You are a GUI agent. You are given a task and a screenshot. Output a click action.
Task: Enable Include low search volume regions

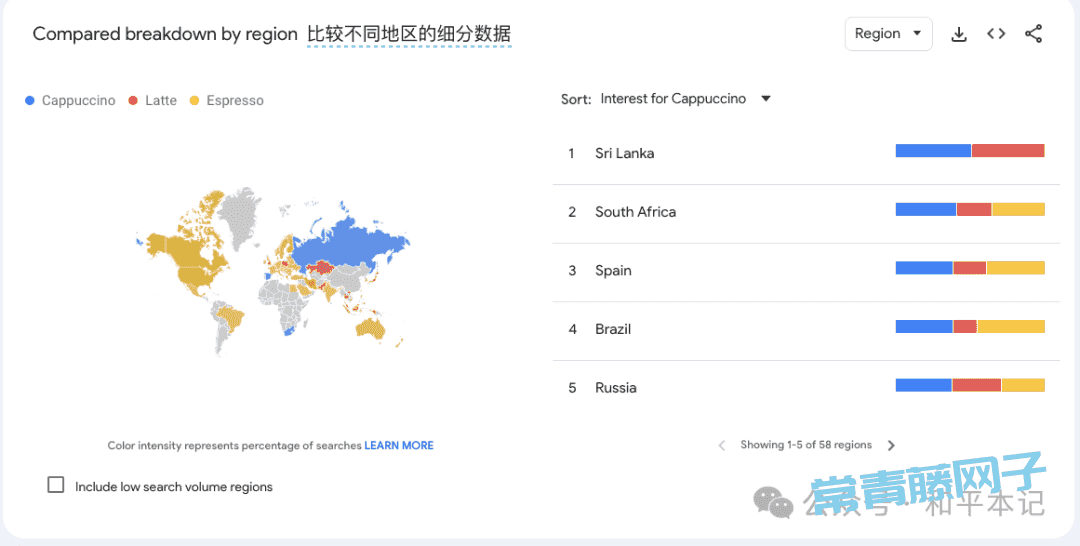[x=56, y=485]
